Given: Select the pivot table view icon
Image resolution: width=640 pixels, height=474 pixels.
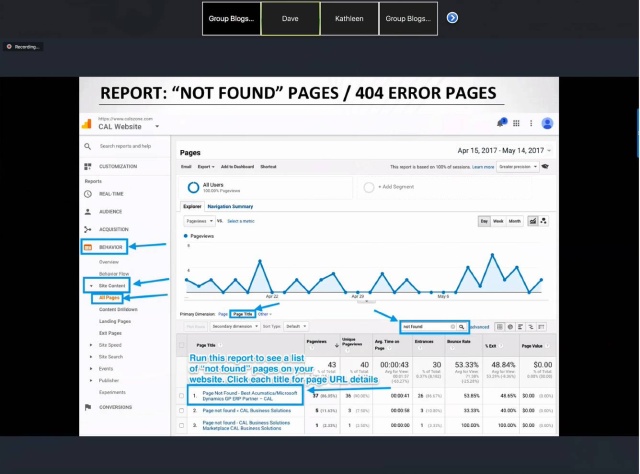Looking at the screenshot, I should pos(541,327).
